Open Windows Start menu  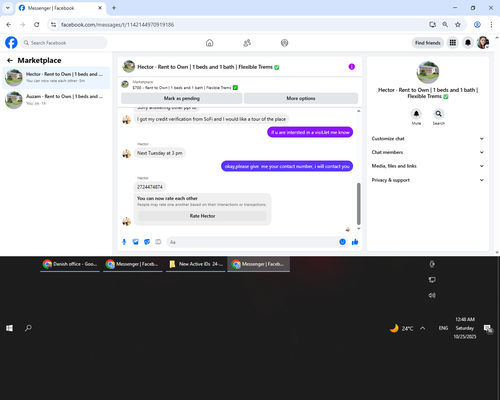[9, 328]
